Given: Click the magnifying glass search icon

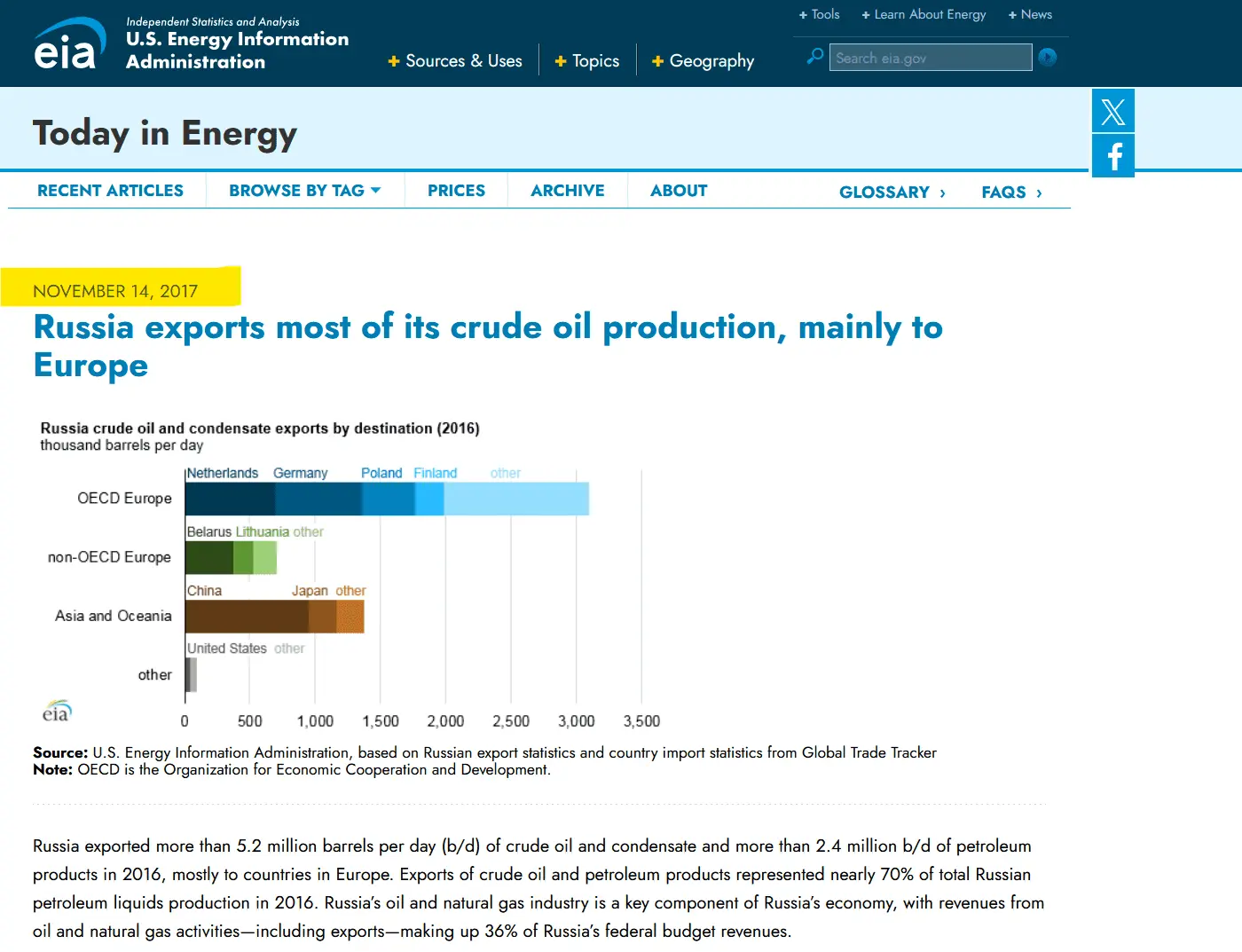Looking at the screenshot, I should click(814, 57).
